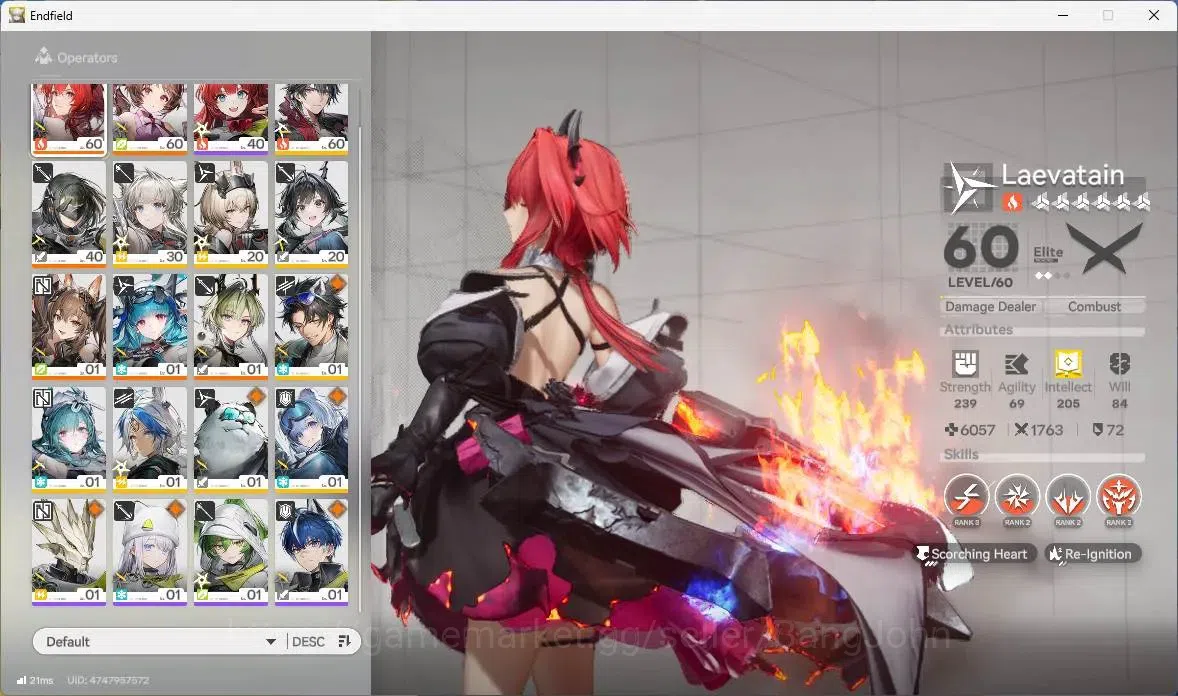Click the fire element badge on Laevatain's card
This screenshot has width=1178, height=696.
41,144
